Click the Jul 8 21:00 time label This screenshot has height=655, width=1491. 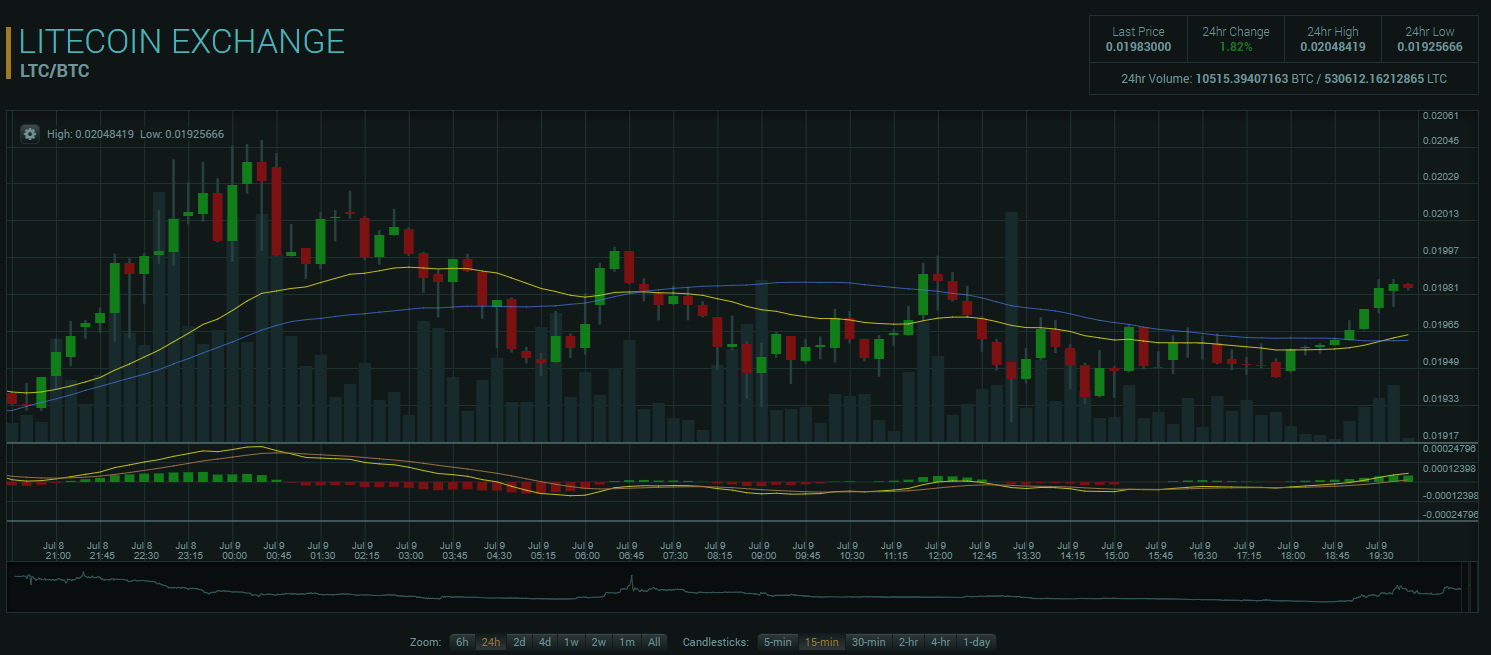[x=57, y=550]
